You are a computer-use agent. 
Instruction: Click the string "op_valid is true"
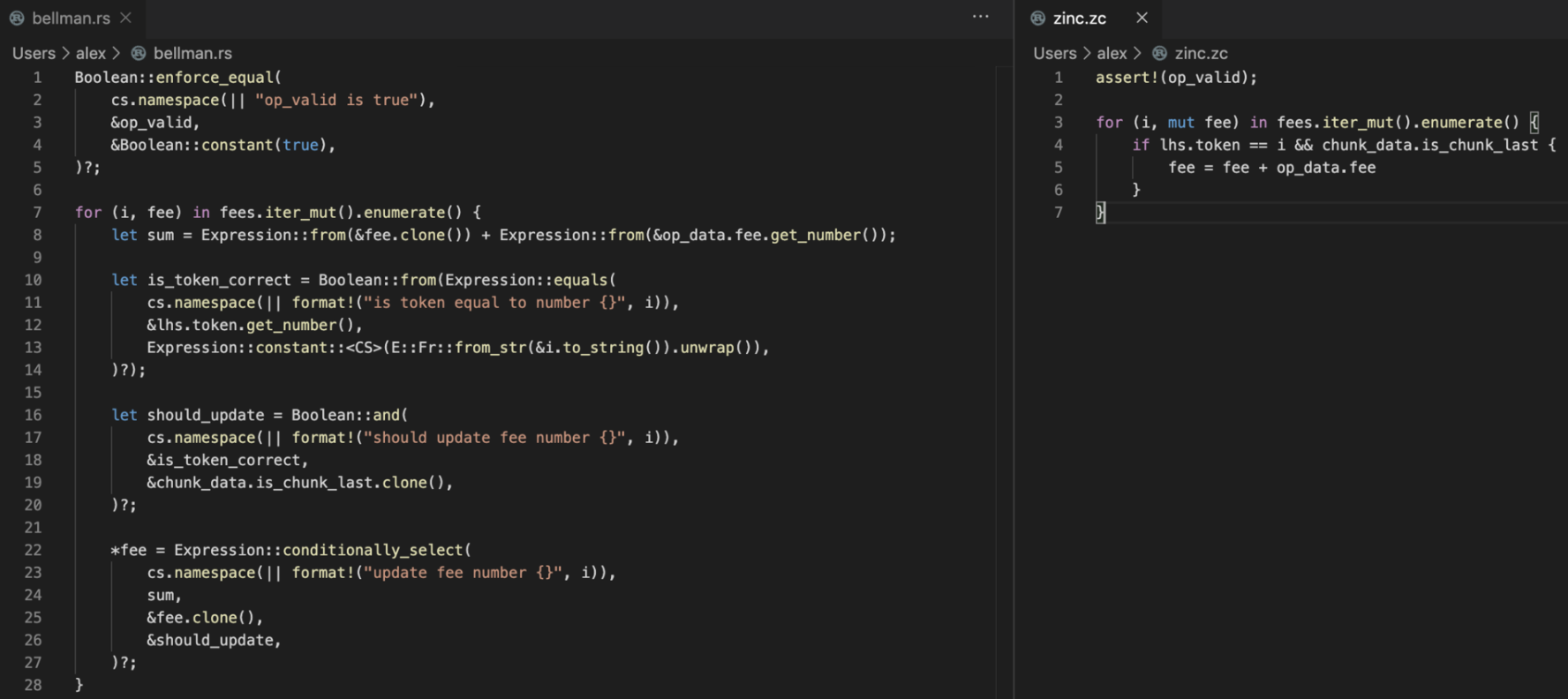336,101
